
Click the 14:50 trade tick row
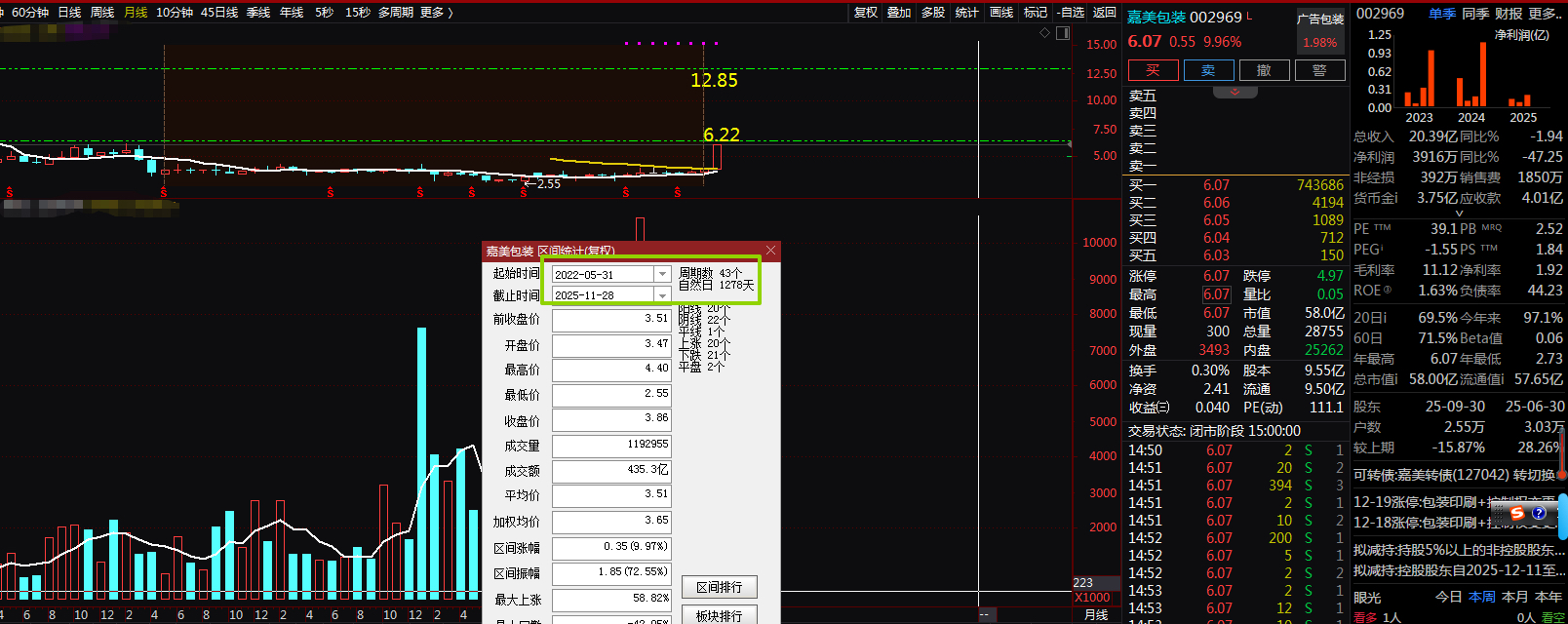pyautogui.click(x=1235, y=450)
